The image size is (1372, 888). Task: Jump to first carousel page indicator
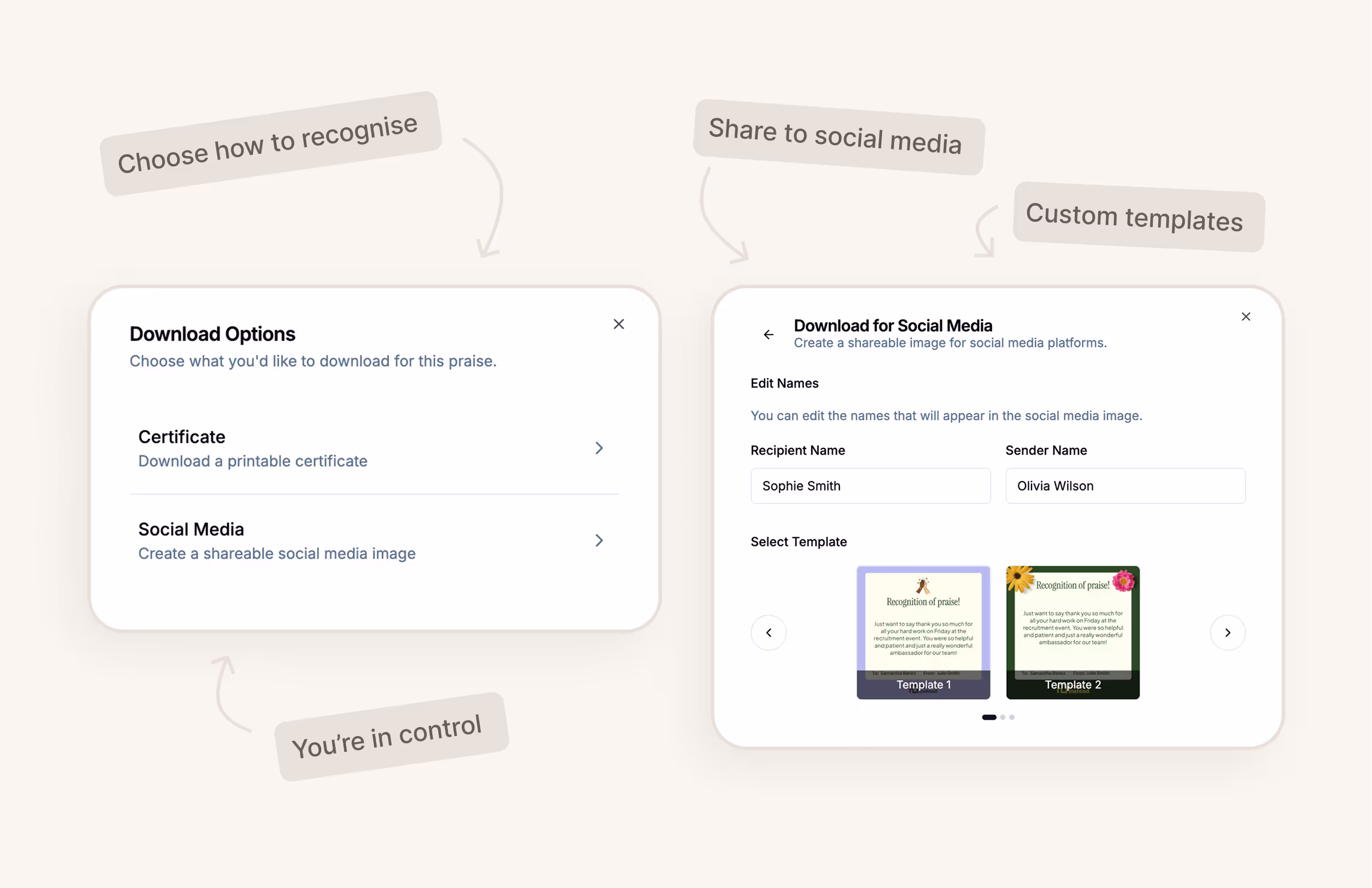click(x=989, y=717)
